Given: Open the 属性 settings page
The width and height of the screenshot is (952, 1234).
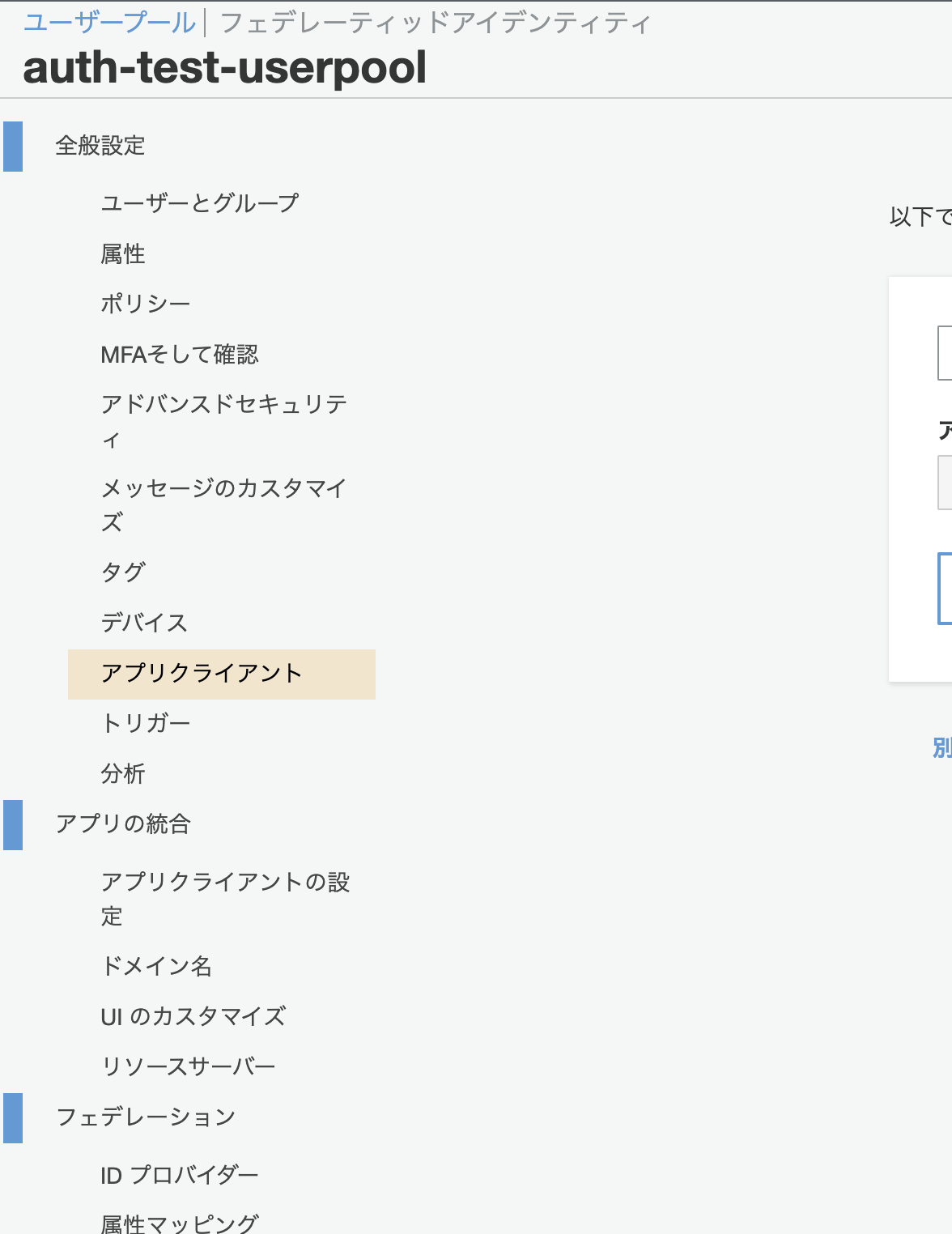Looking at the screenshot, I should 123,254.
